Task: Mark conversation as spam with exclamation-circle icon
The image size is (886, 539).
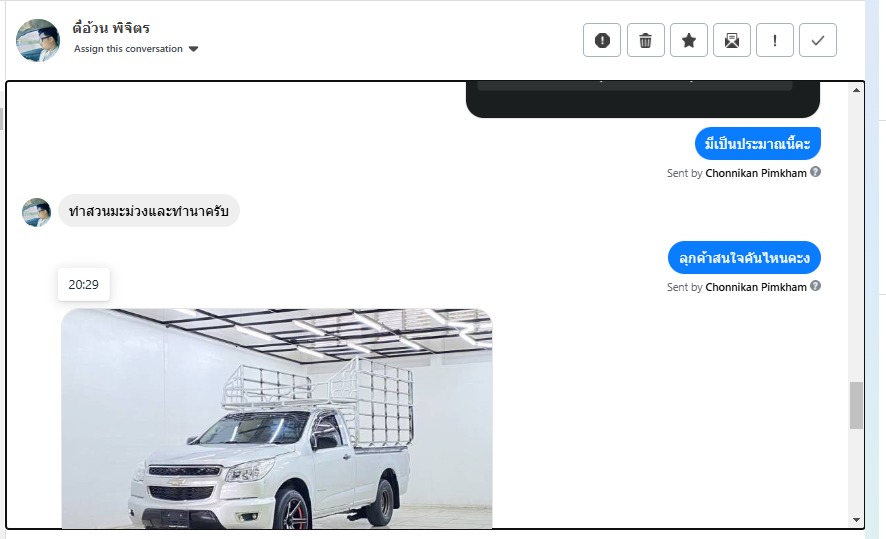Action: [x=602, y=40]
